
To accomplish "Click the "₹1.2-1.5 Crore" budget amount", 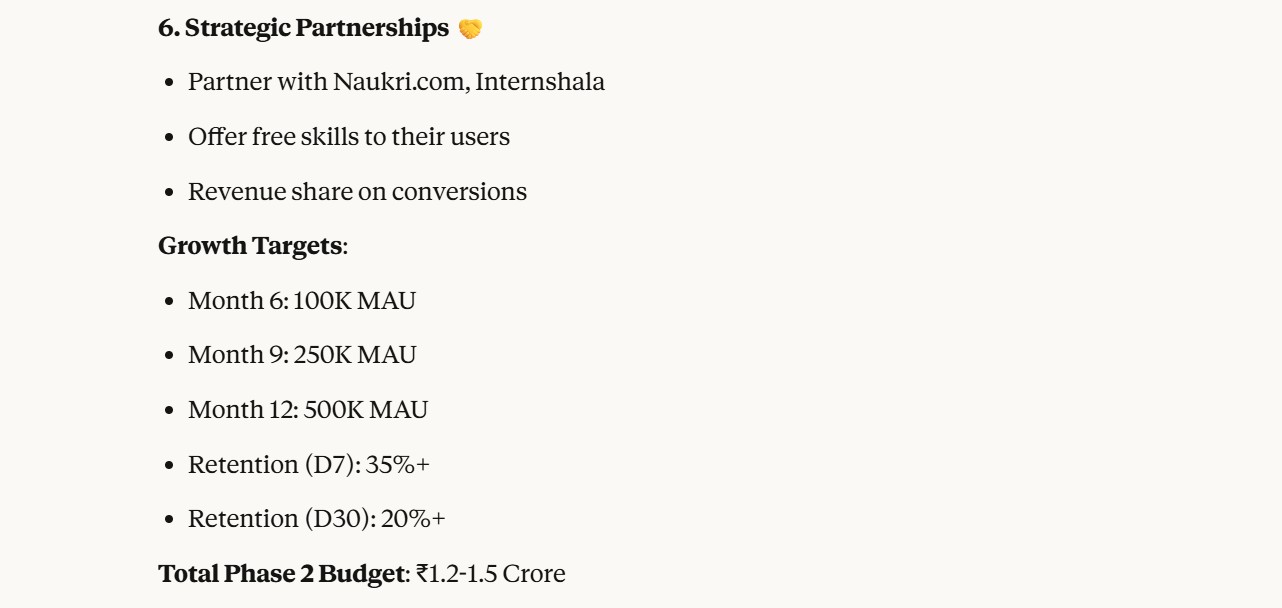I will [x=491, y=574].
